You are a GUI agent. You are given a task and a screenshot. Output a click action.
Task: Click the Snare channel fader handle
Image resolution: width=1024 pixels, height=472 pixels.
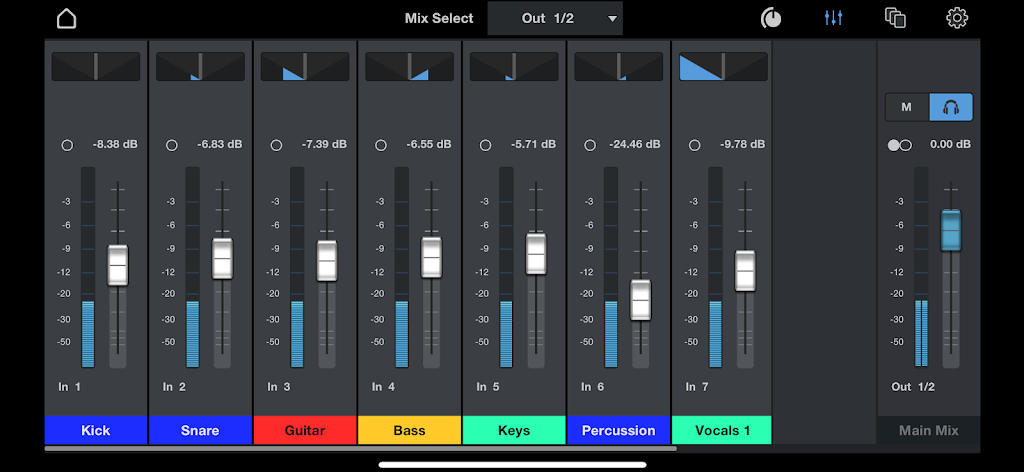click(222, 259)
